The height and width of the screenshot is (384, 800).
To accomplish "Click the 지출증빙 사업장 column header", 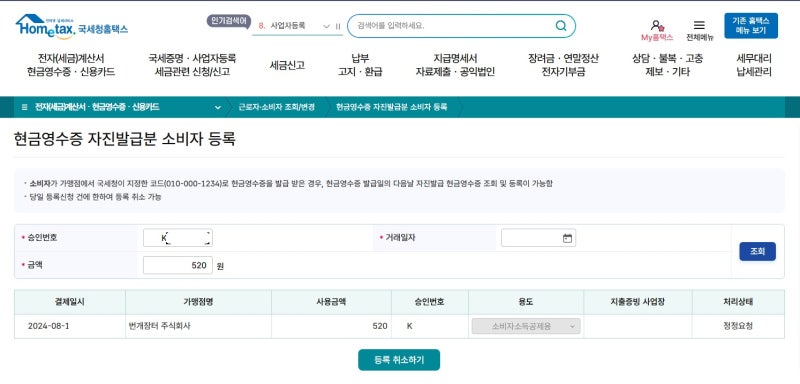I will click(638, 302).
